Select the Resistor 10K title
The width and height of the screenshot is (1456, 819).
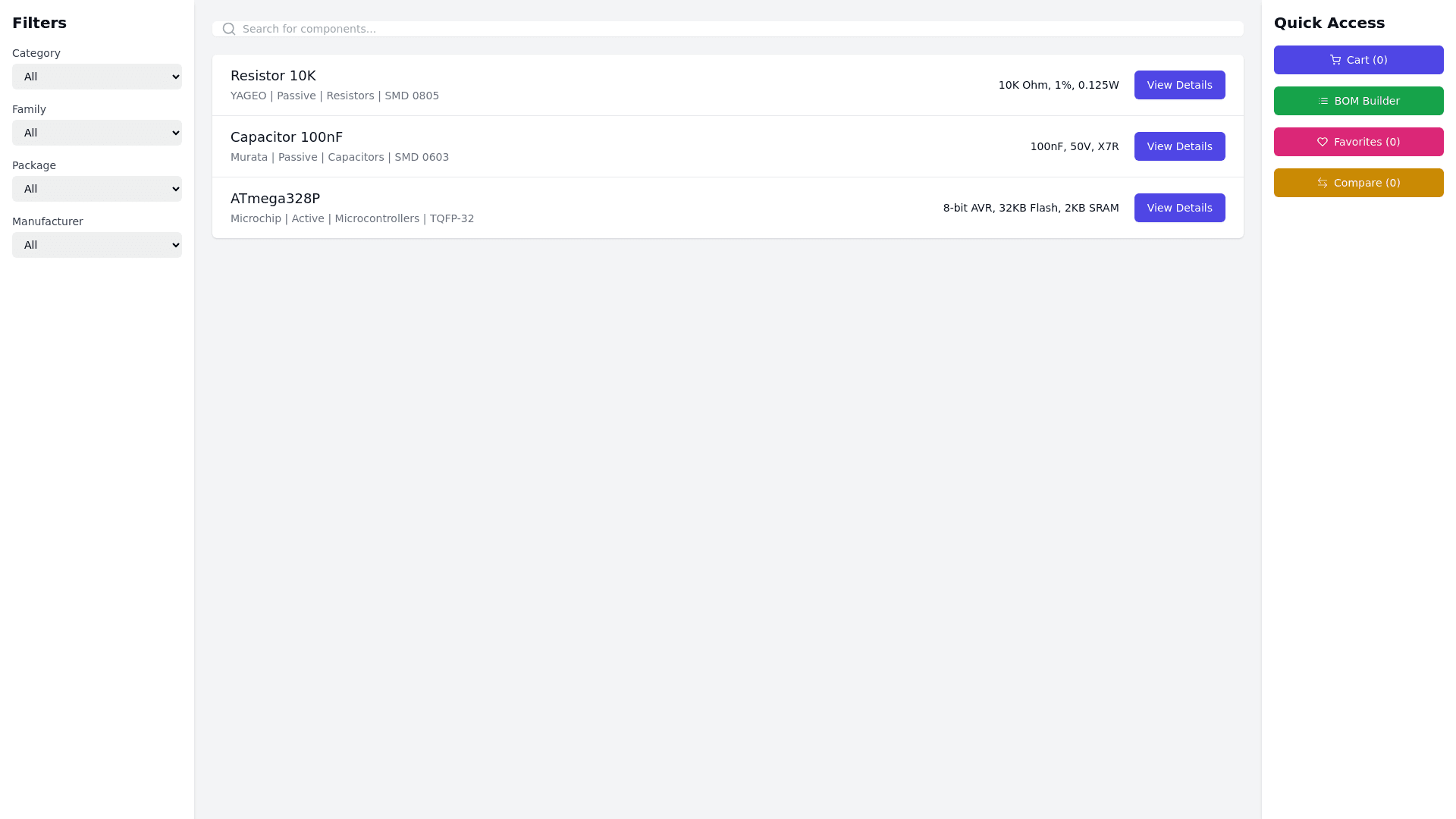coord(273,76)
